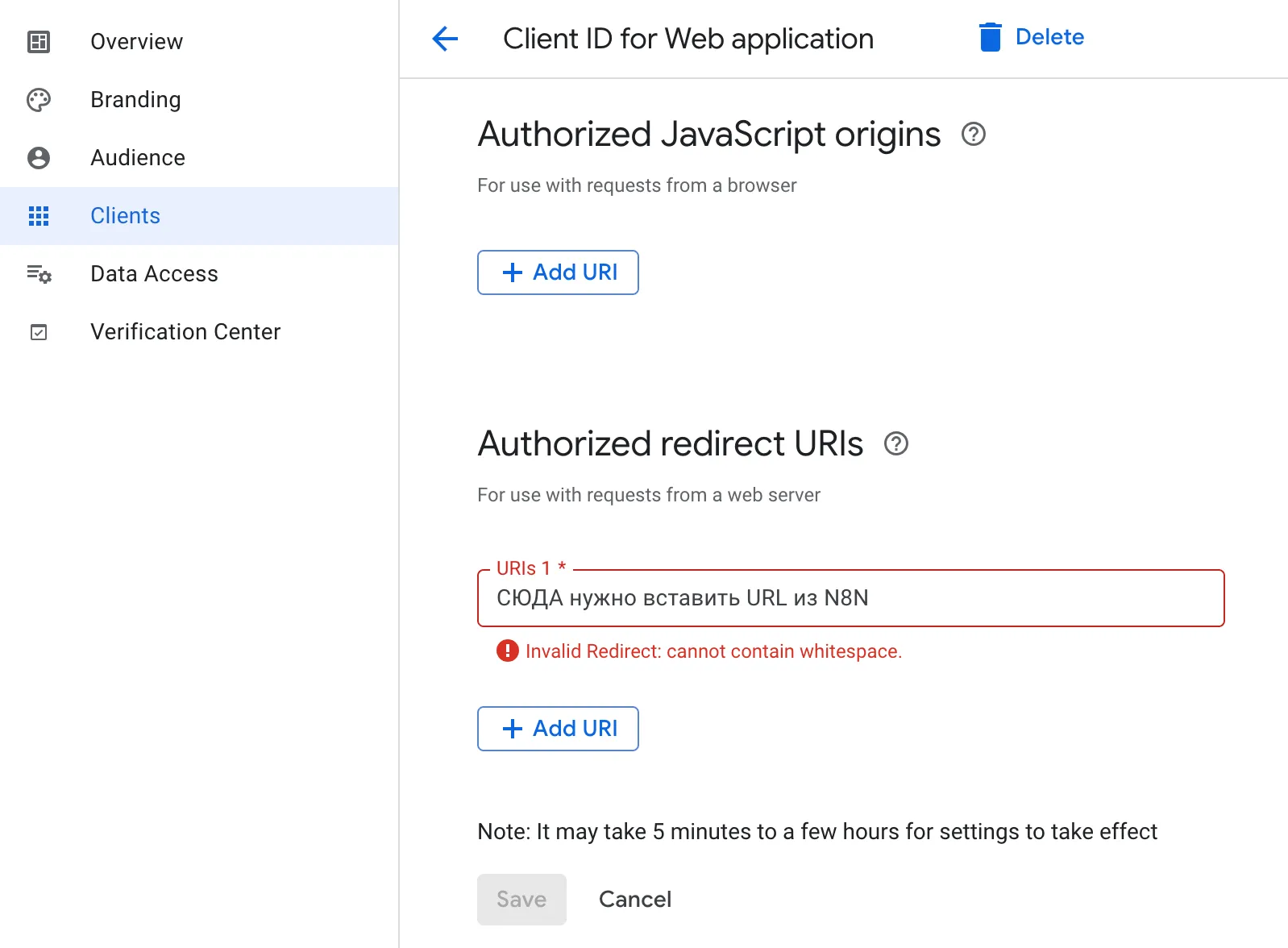Viewport: 1288px width, 948px height.
Task: Click the Data Access settings-list icon
Action: tap(39, 274)
